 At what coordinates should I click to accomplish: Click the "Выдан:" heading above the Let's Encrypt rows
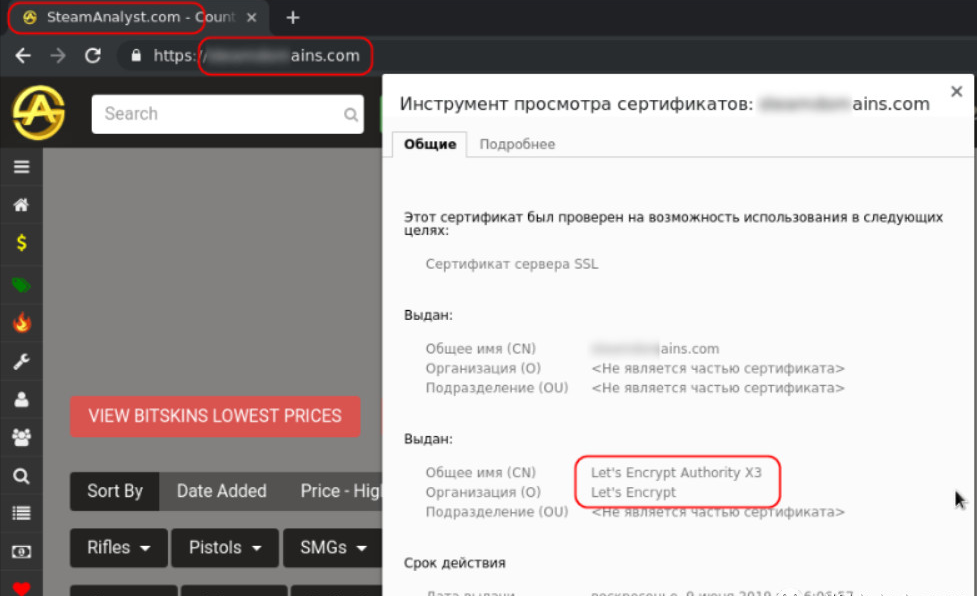pyautogui.click(x=428, y=439)
